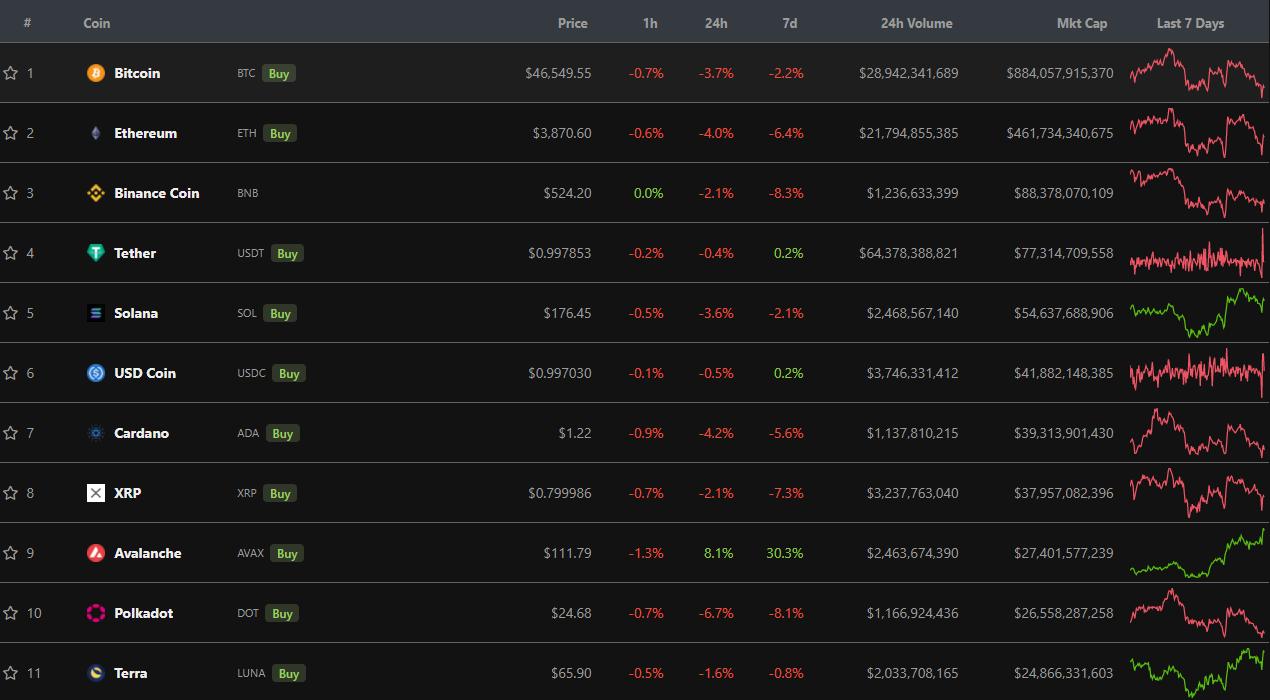Image resolution: width=1270 pixels, height=700 pixels.
Task: Open Bitcoin's 7-day sparkline chart
Action: (1197, 73)
